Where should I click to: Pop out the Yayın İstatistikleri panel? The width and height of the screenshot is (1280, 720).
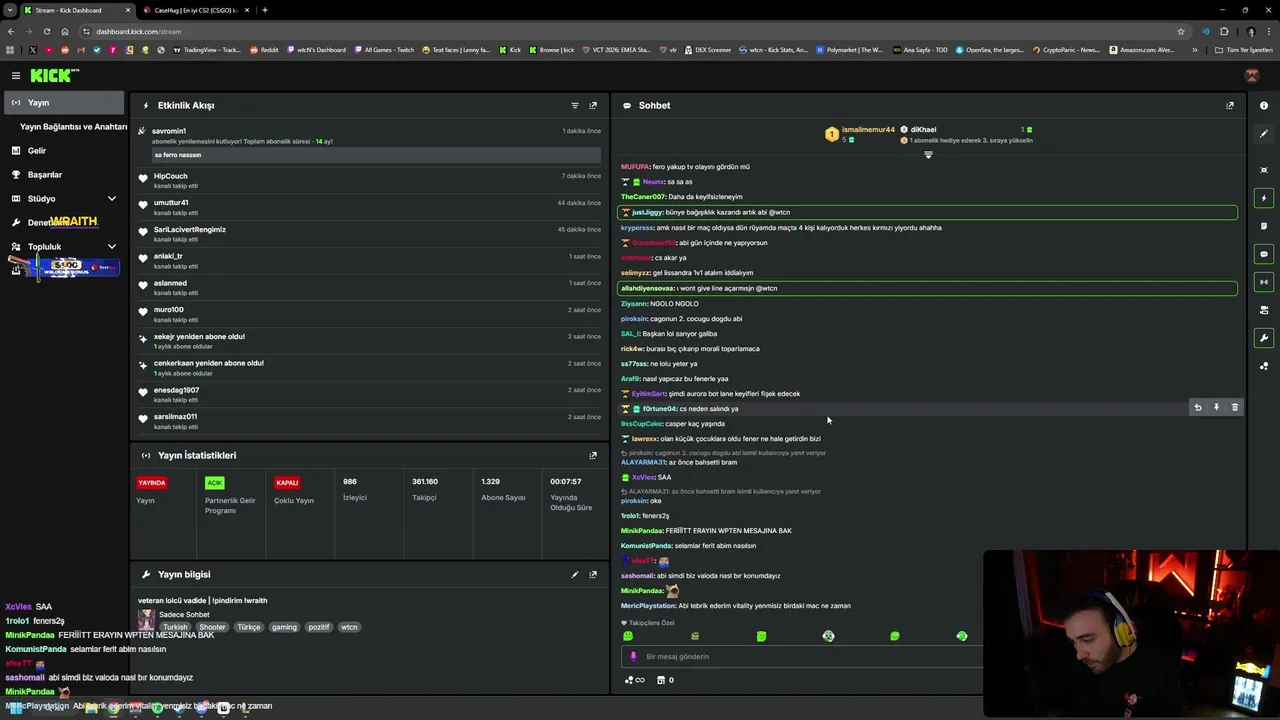593,455
